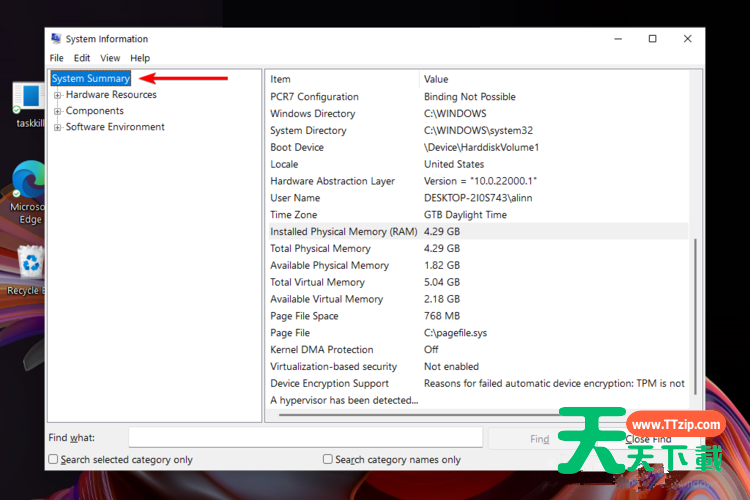This screenshot has height=500, width=750.
Task: Select the Time Zone row
Action: tap(478, 215)
